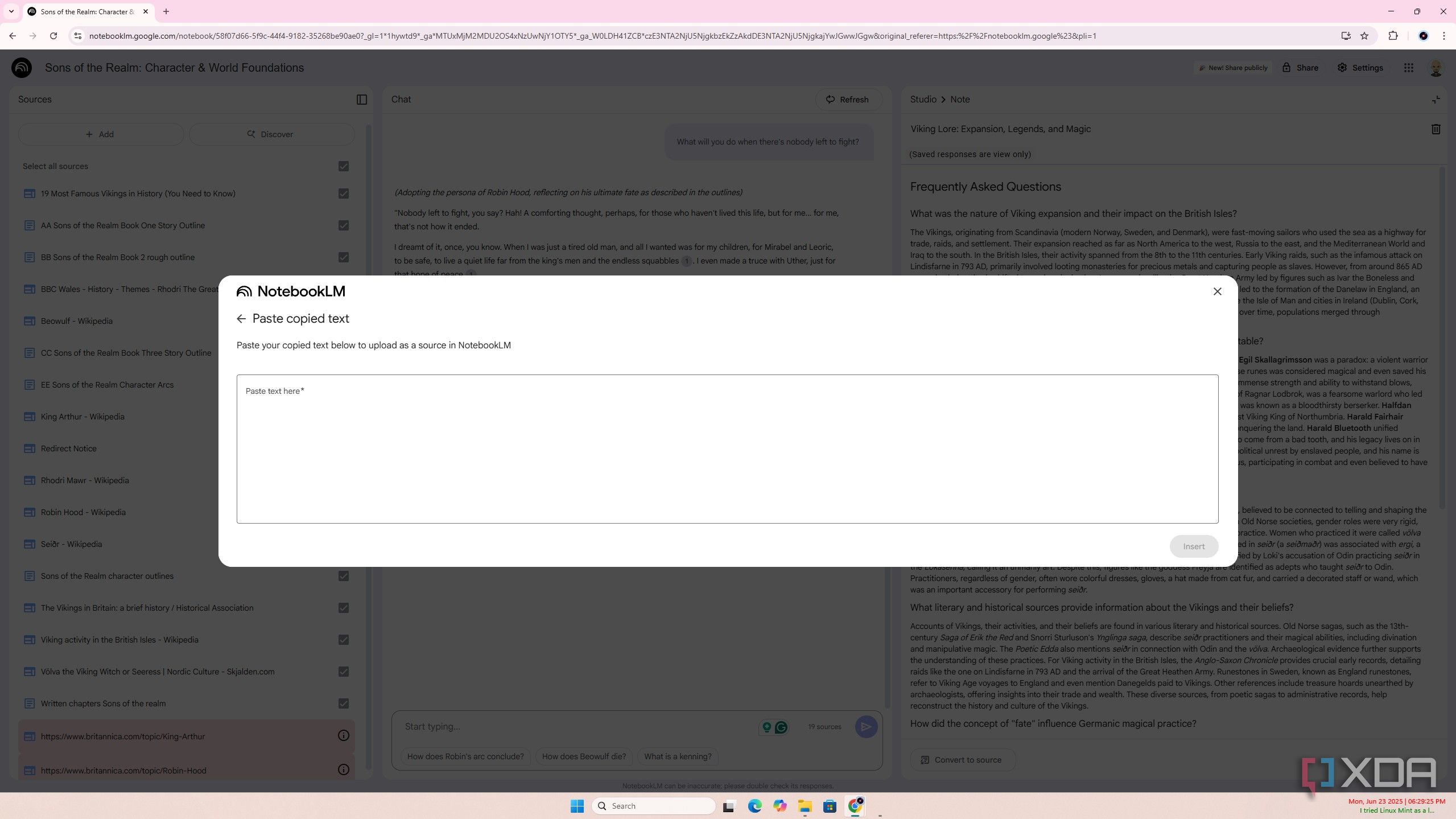The height and width of the screenshot is (819, 1456).
Task: Open browser extensions puzzle icon
Action: (1392, 36)
